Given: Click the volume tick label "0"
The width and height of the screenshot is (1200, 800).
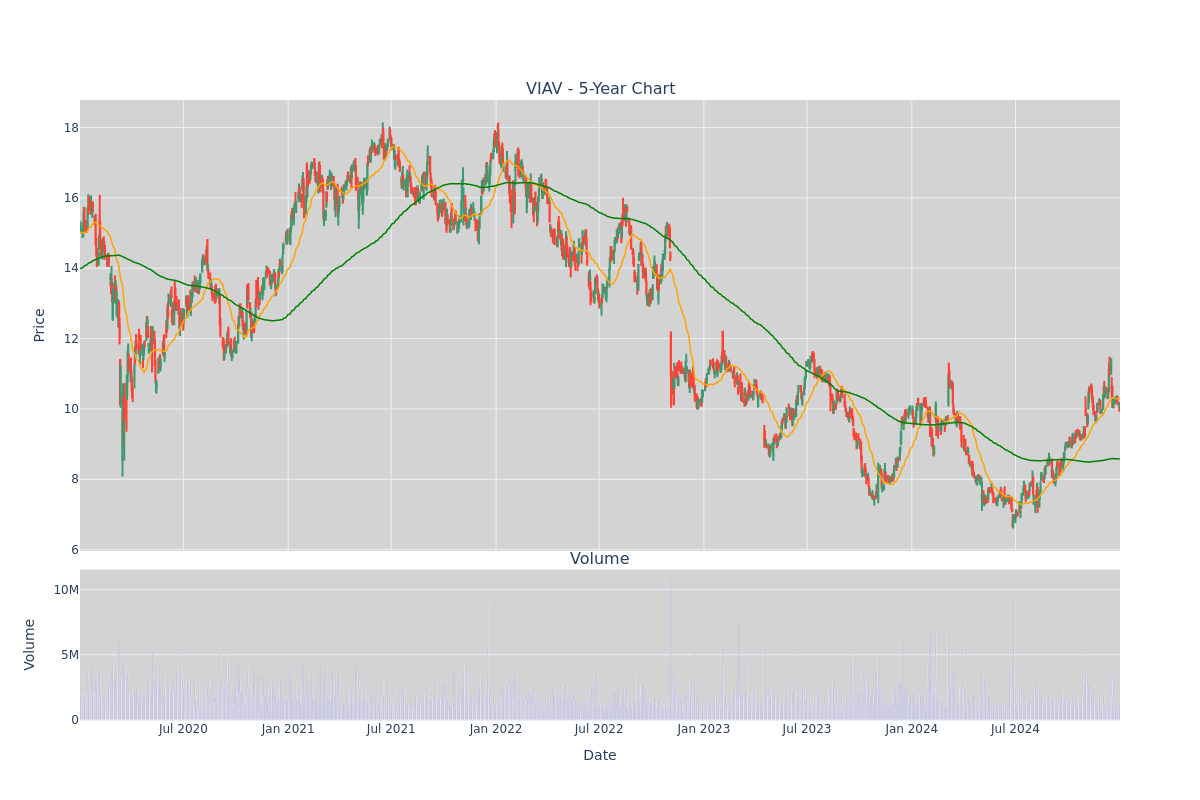Looking at the screenshot, I should 75,720.
